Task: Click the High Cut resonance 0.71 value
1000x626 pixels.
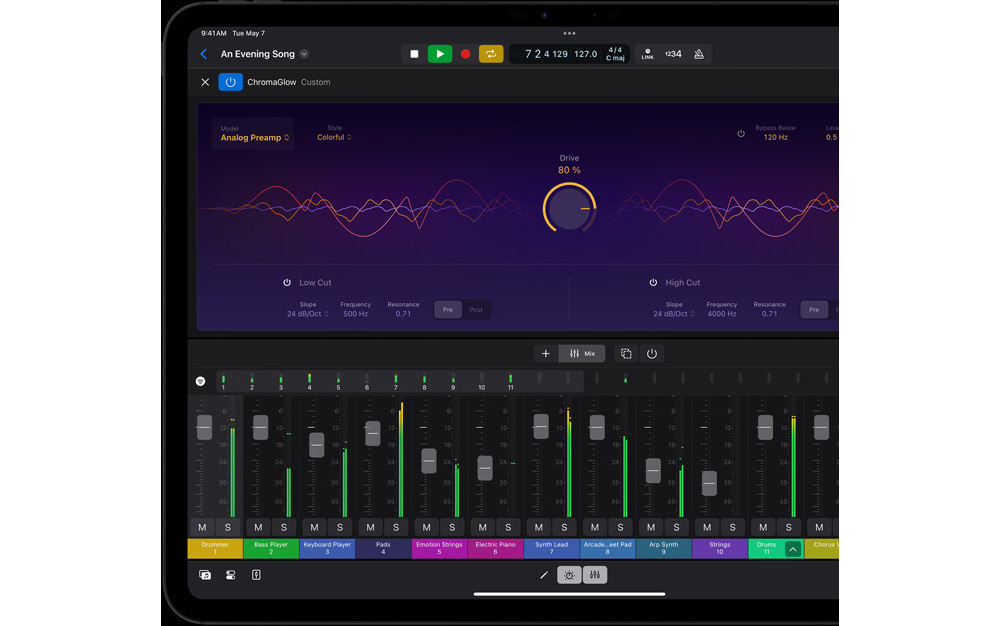Action: coord(769,314)
